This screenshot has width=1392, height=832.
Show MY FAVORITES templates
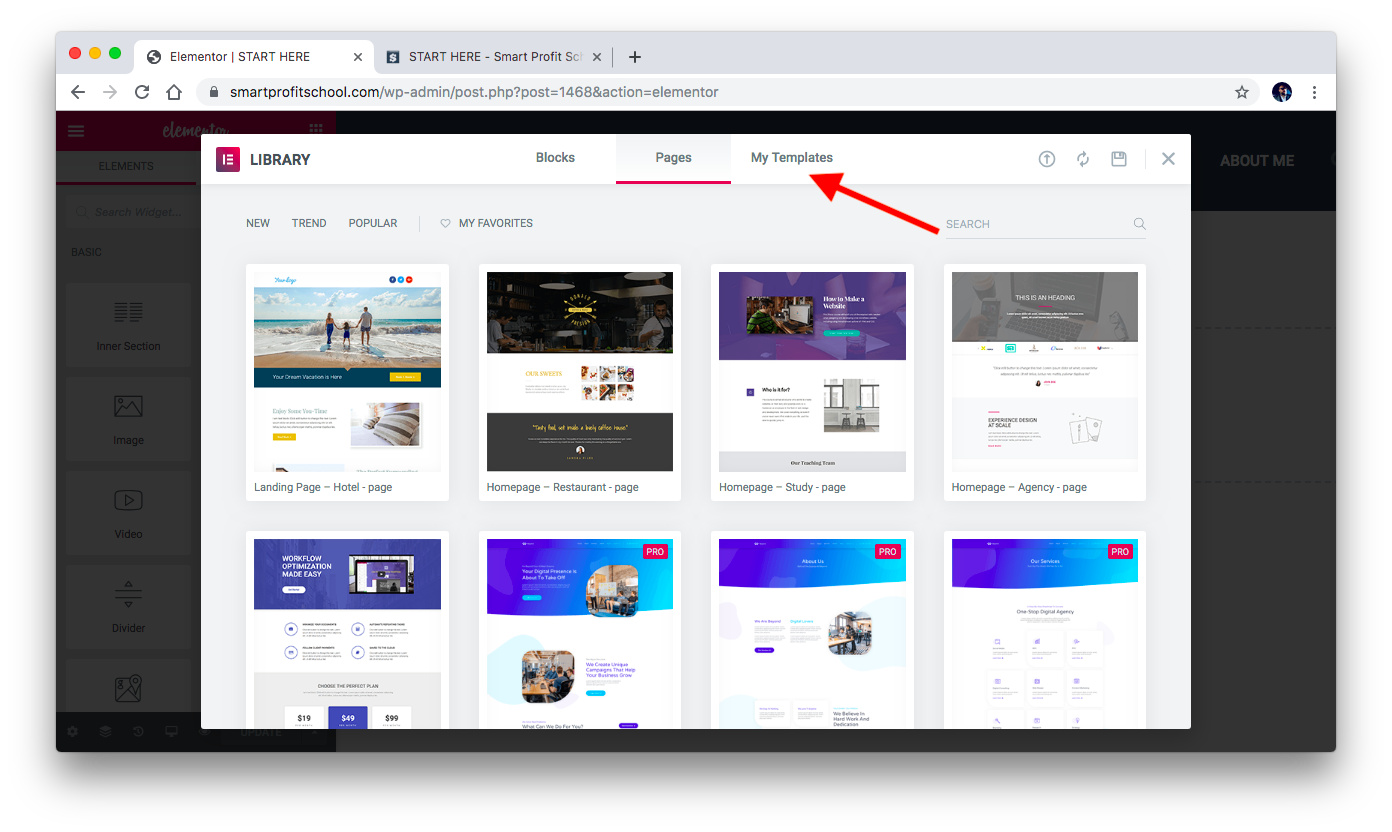point(495,223)
